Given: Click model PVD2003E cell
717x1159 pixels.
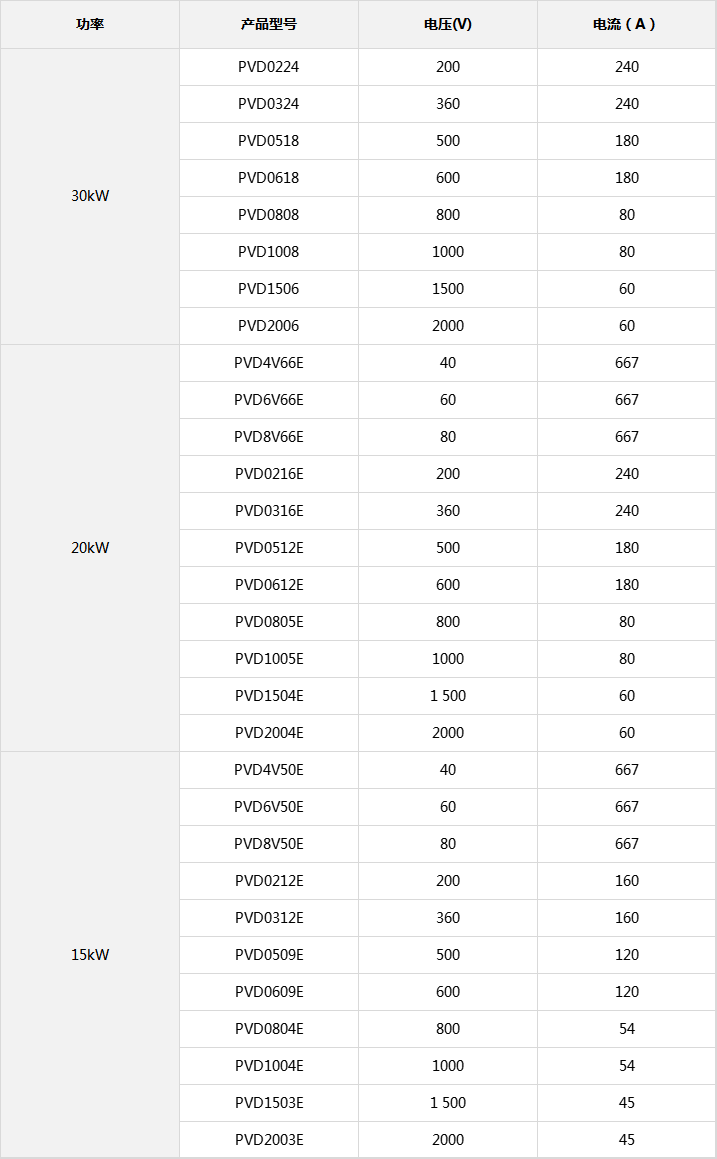Looking at the screenshot, I should point(268,1139).
